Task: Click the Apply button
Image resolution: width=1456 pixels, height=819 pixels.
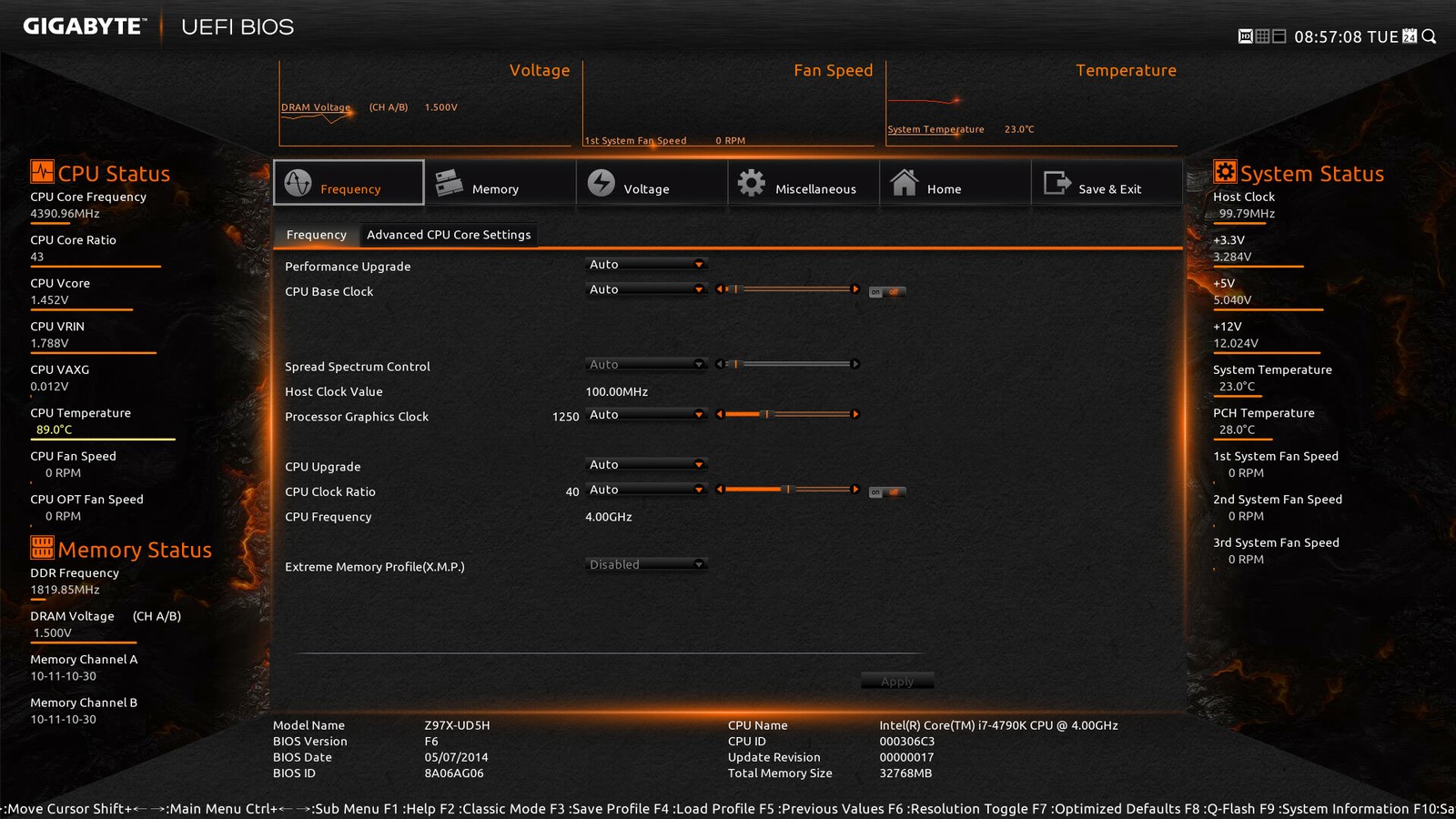Action: (897, 681)
